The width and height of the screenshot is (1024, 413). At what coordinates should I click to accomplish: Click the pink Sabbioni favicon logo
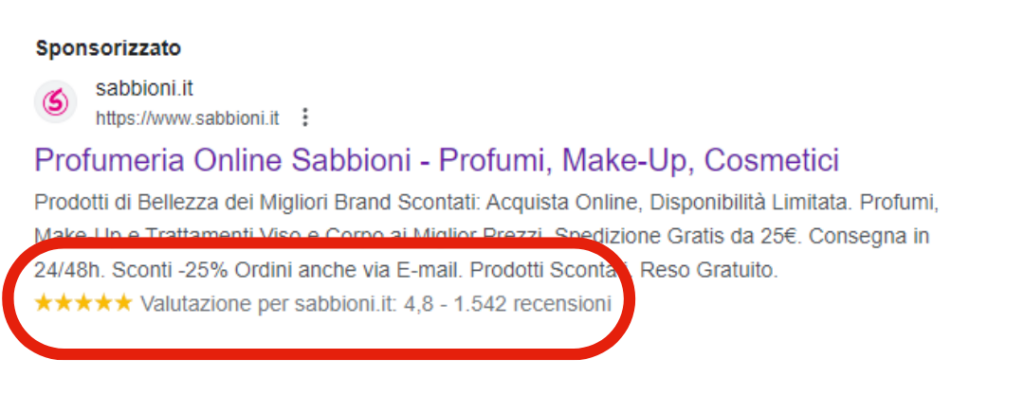(56, 102)
